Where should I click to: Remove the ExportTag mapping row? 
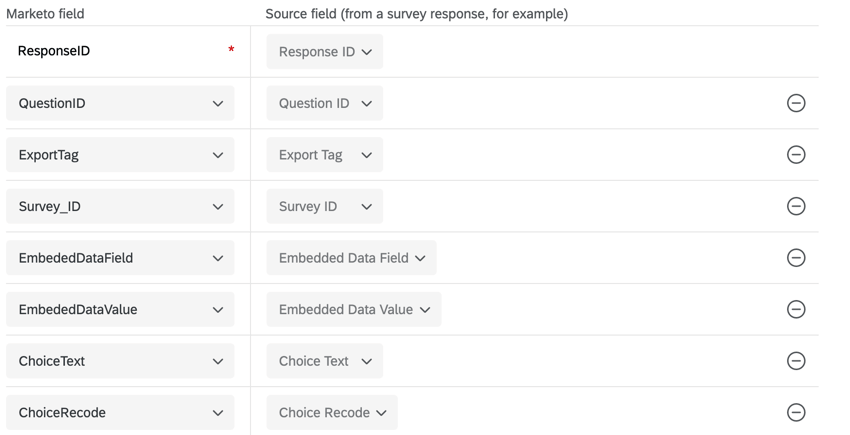[796, 155]
